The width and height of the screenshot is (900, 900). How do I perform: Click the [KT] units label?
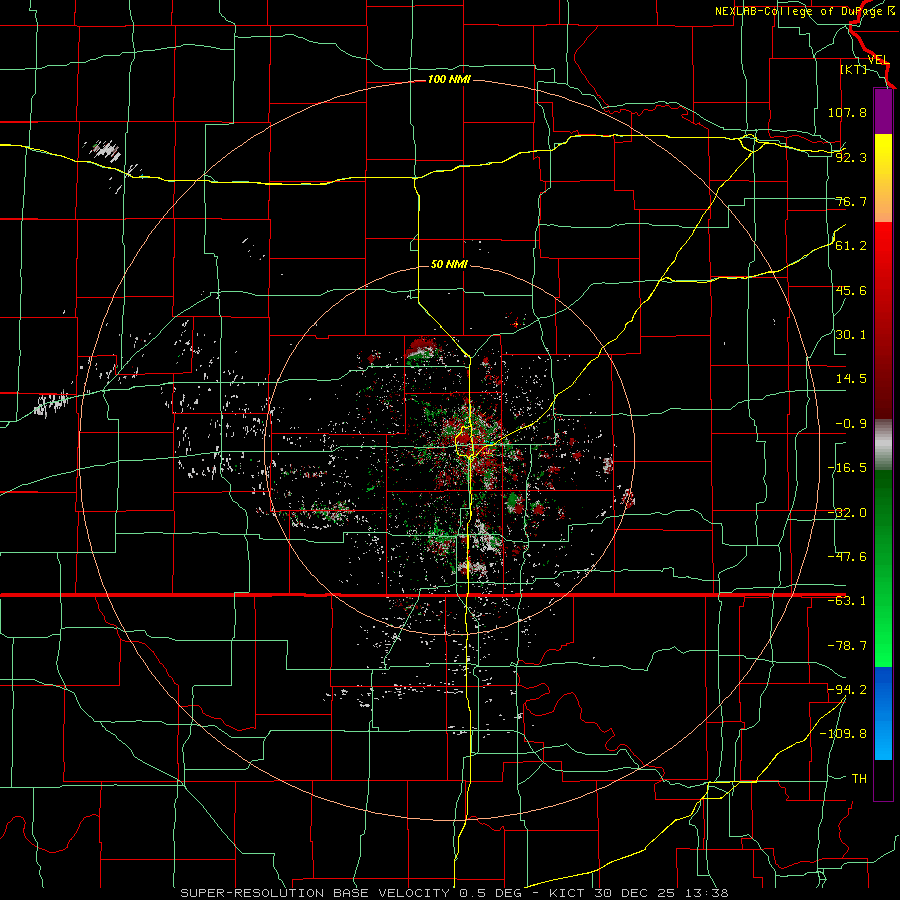coord(854,69)
